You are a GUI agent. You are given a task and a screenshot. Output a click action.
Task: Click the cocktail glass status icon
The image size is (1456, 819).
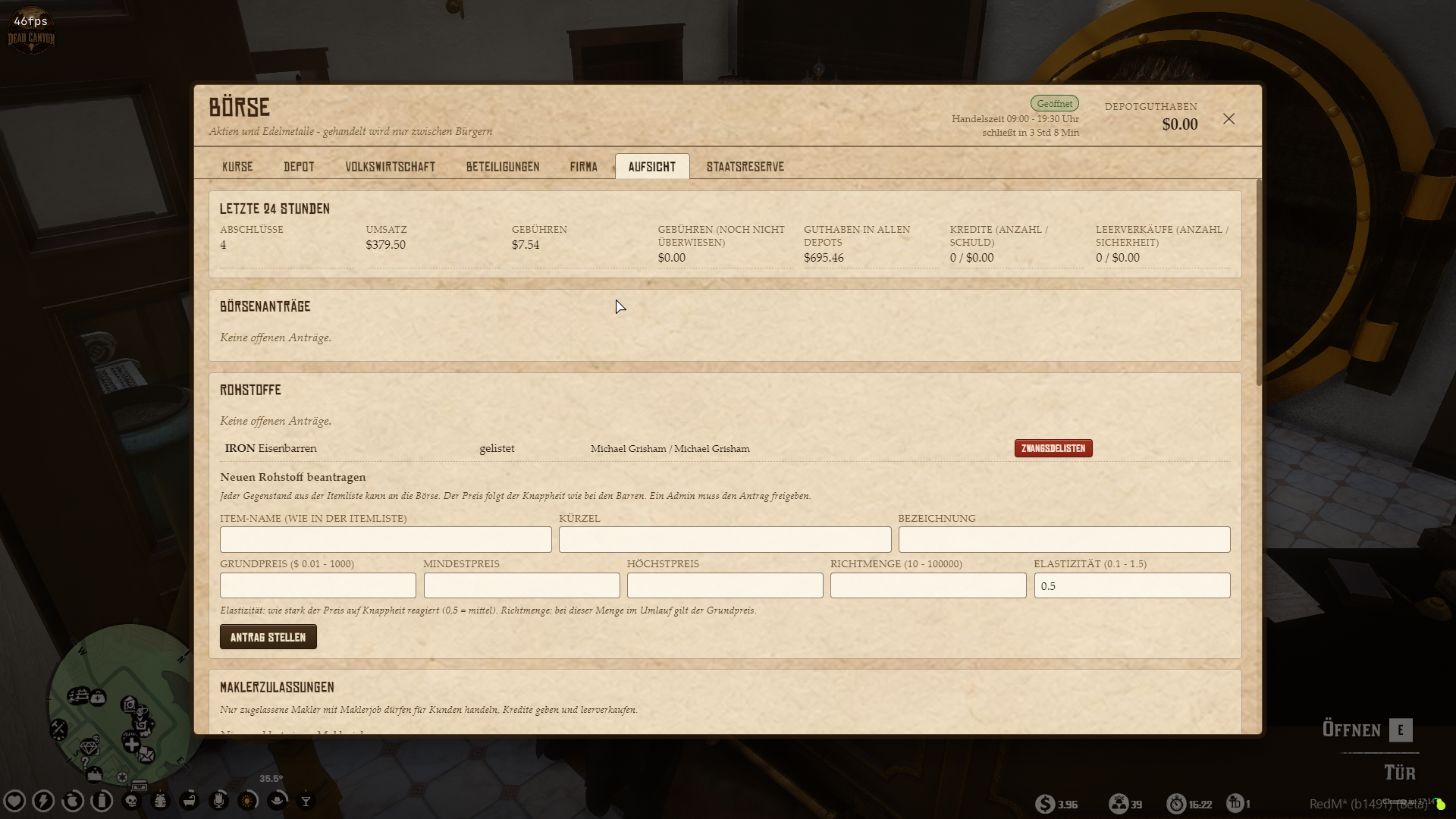(x=306, y=801)
